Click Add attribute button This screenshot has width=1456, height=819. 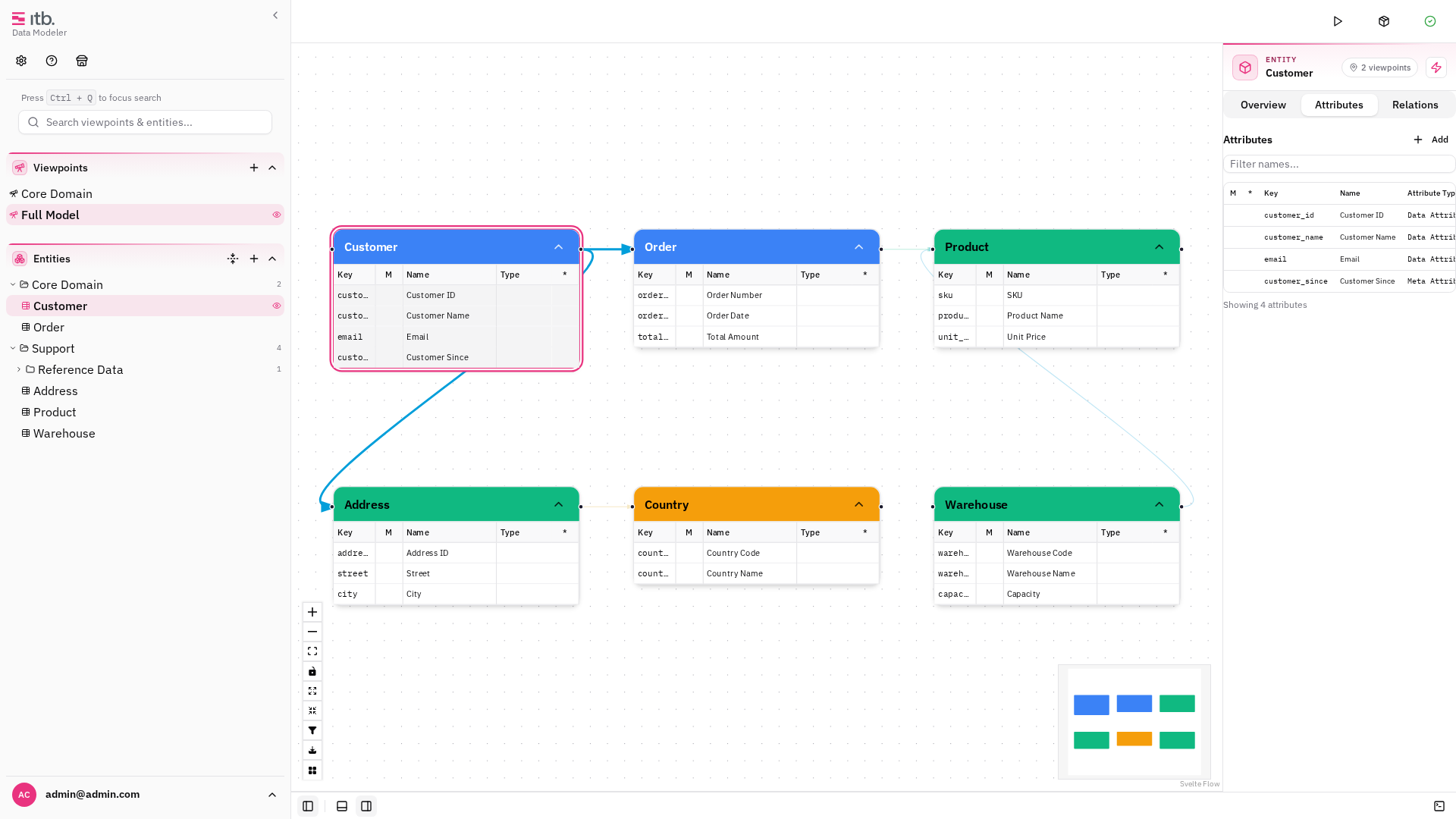tap(1431, 140)
